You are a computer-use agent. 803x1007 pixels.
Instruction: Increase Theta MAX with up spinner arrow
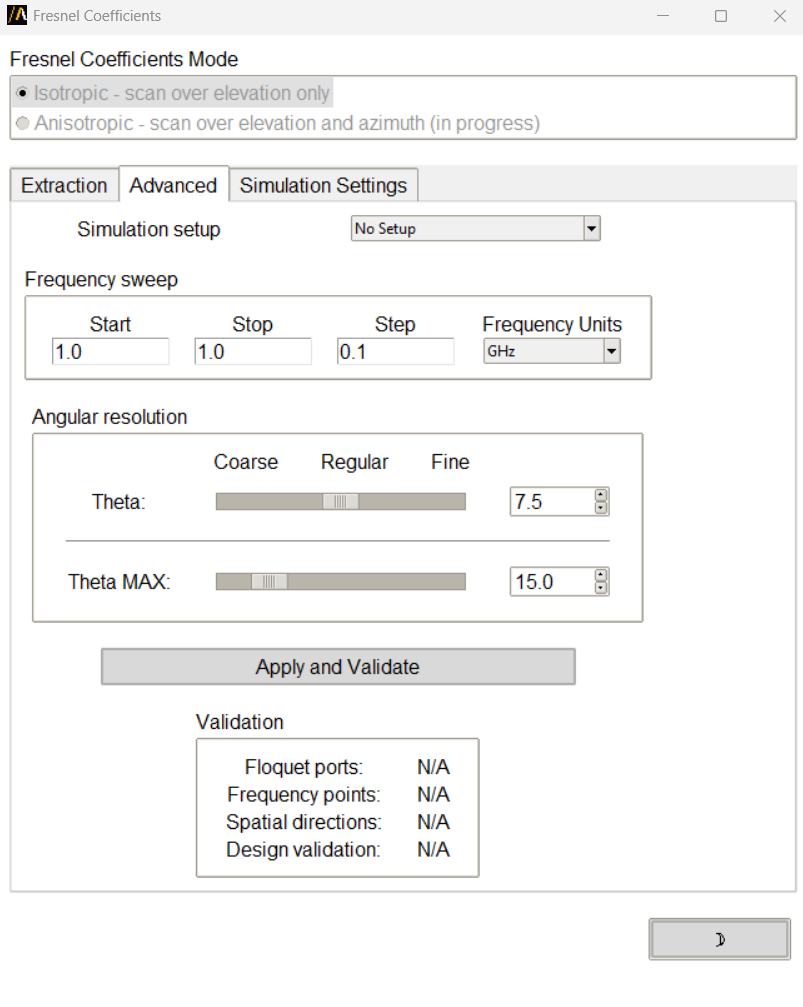(600, 575)
